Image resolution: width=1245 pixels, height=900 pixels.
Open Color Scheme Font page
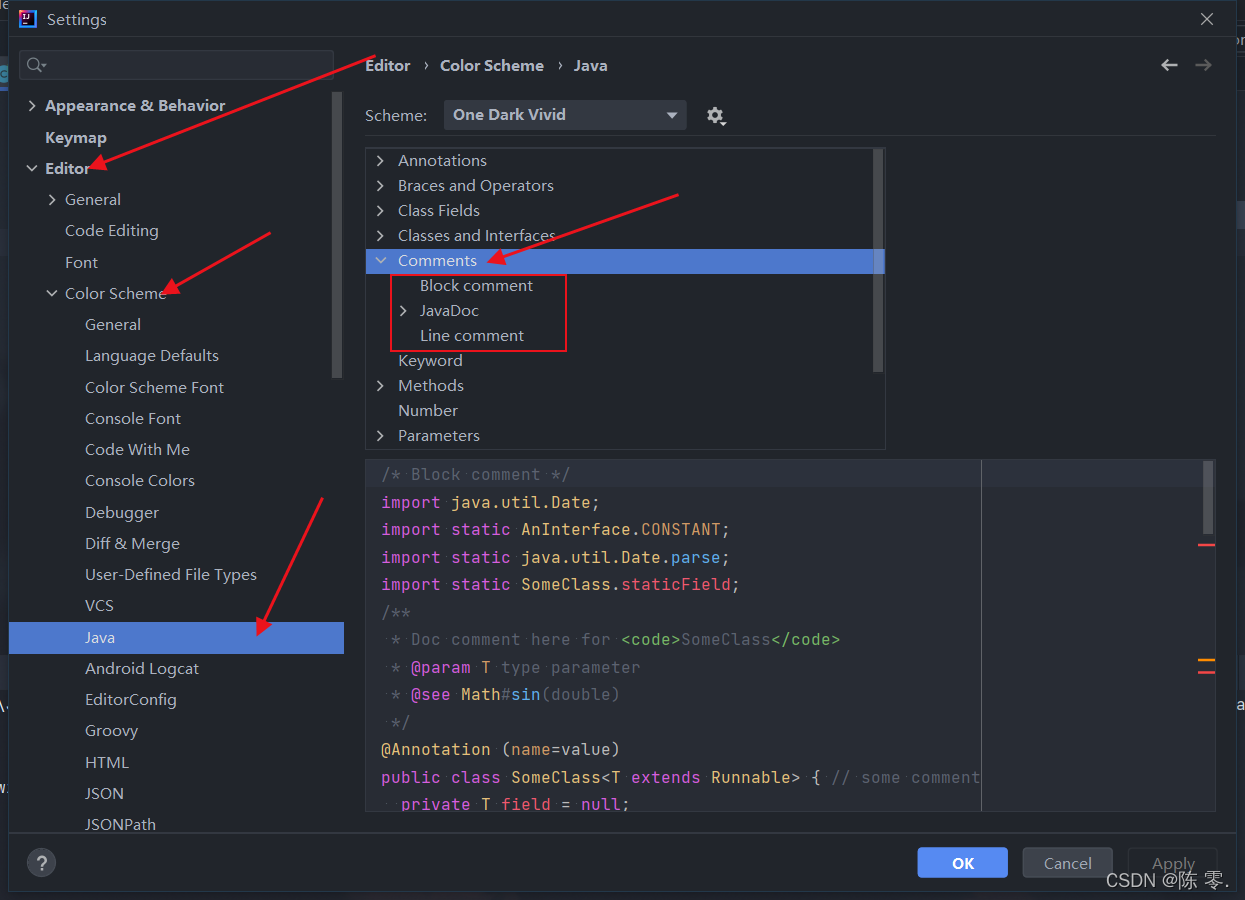coord(155,388)
